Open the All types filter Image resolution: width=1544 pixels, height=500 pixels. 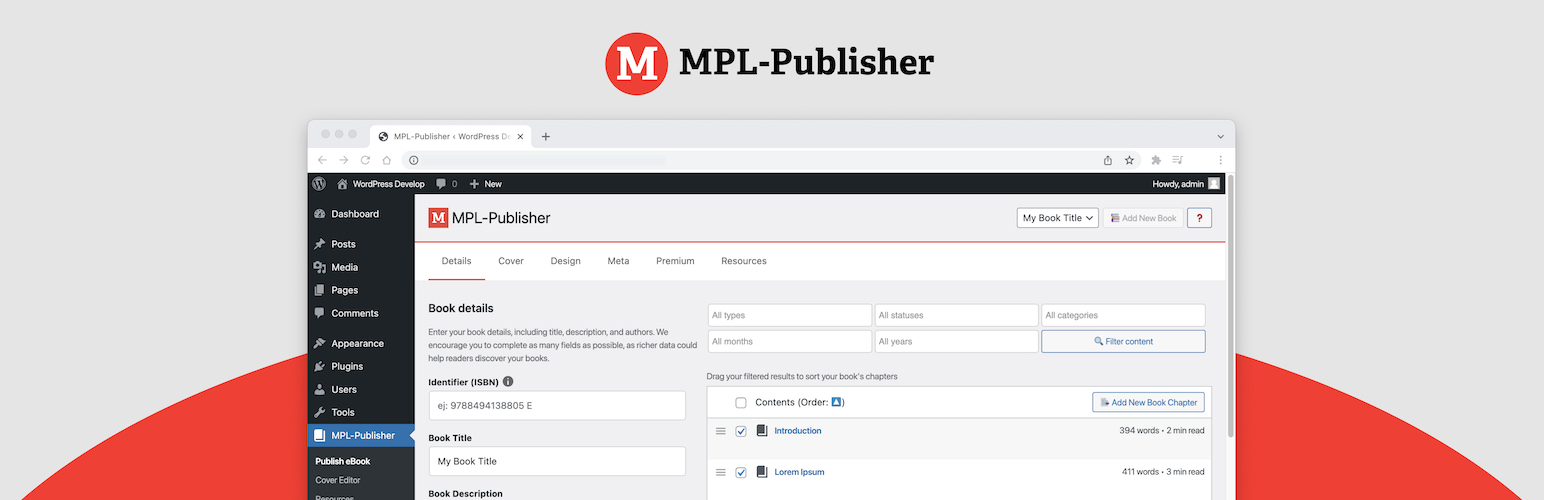click(x=790, y=315)
